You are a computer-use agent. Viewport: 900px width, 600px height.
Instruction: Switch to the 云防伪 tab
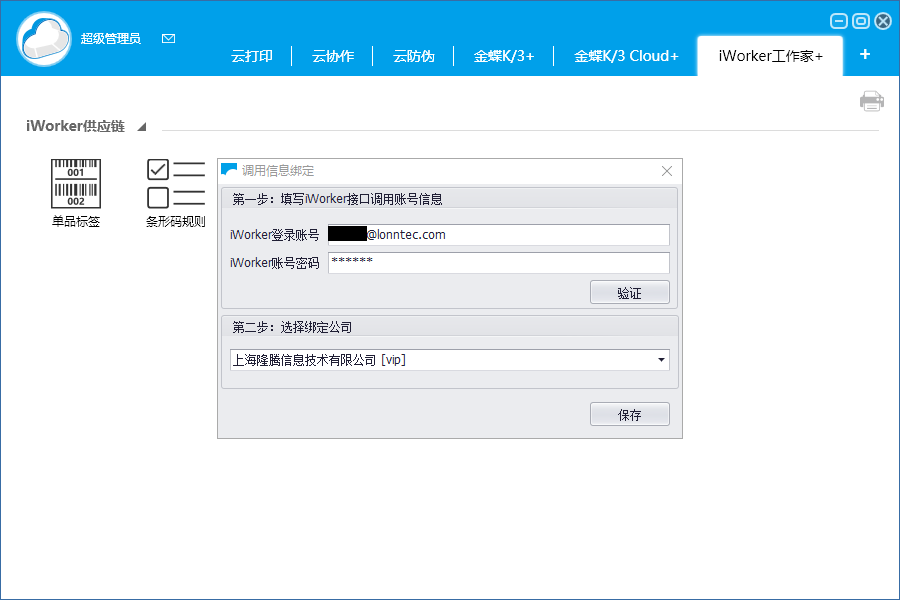(413, 56)
